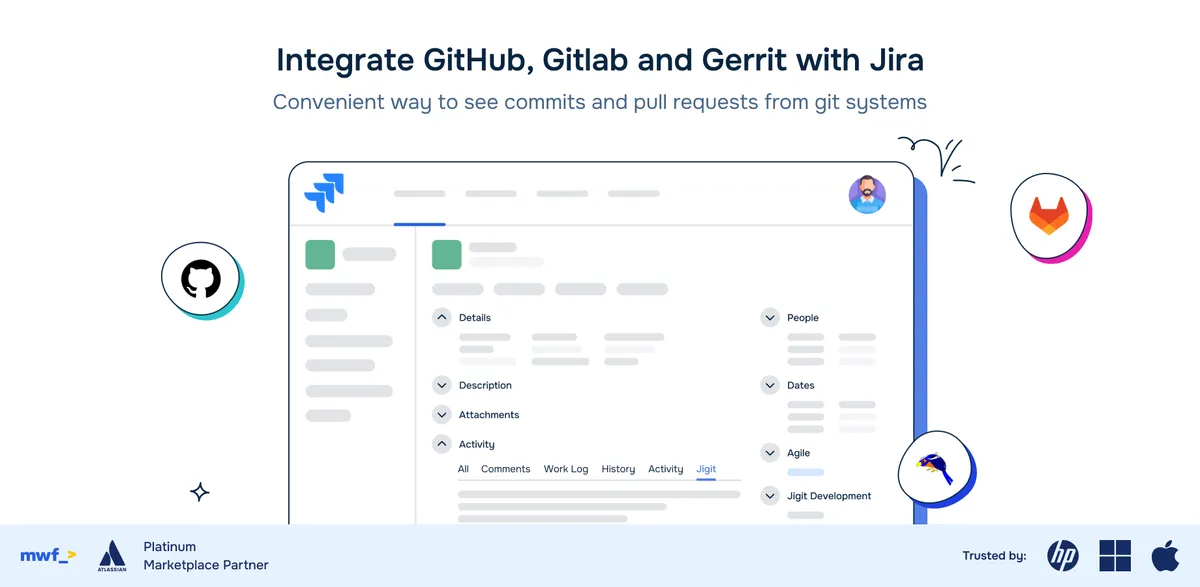Click the green issue icon beside title
The height and width of the screenshot is (587, 1200).
[x=447, y=254]
